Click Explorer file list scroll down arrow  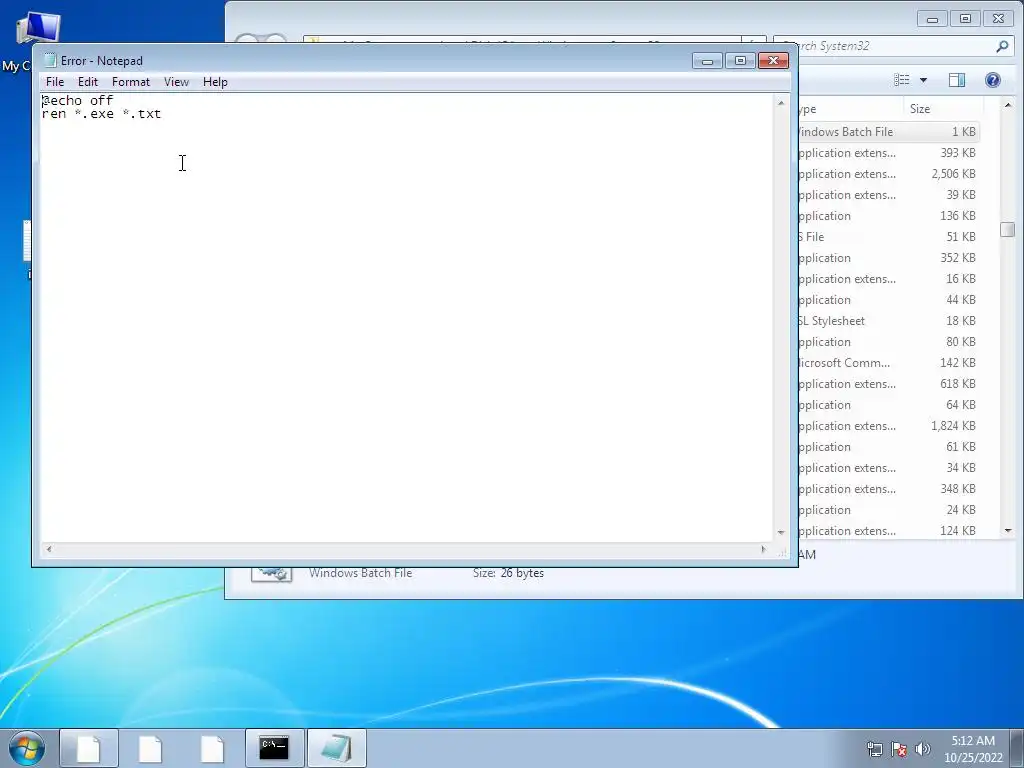tap(1008, 531)
